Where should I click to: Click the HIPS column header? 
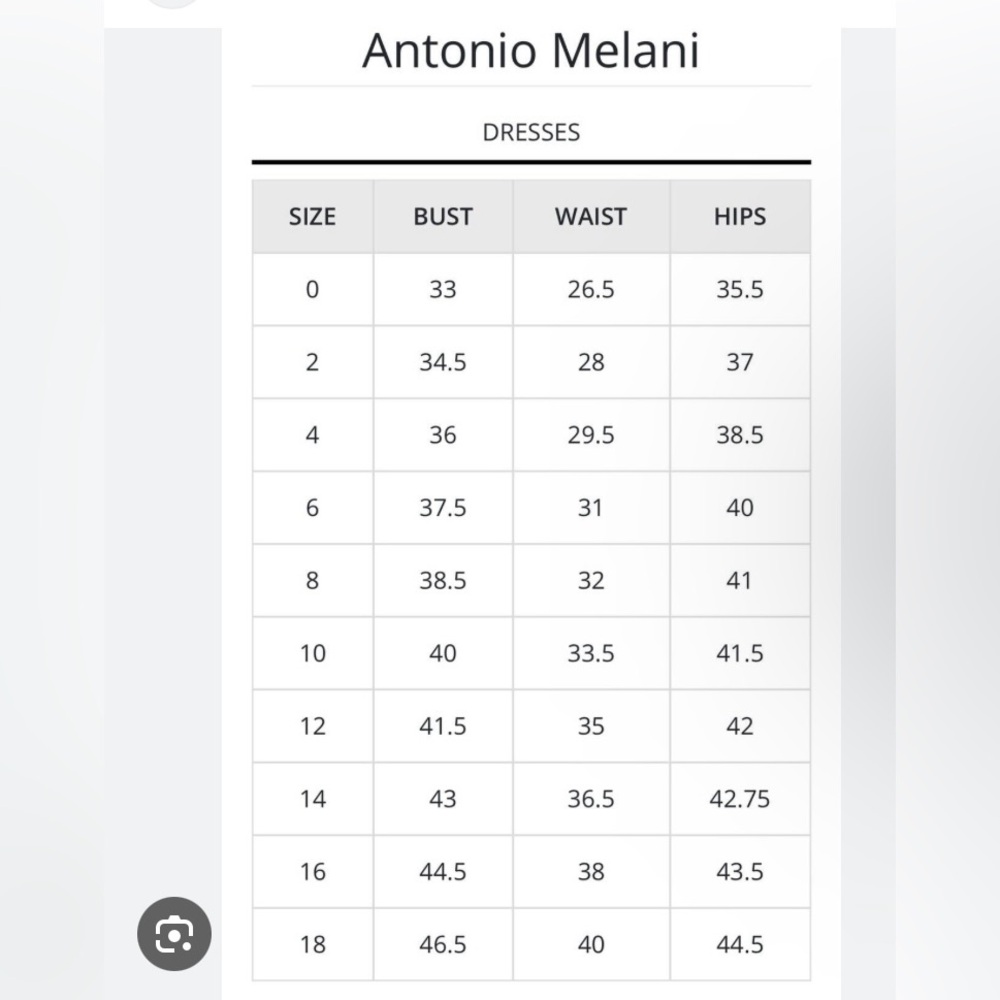[740, 217]
